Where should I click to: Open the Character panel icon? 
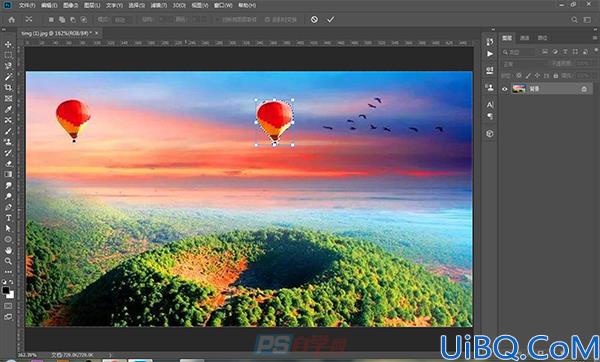[x=490, y=104]
